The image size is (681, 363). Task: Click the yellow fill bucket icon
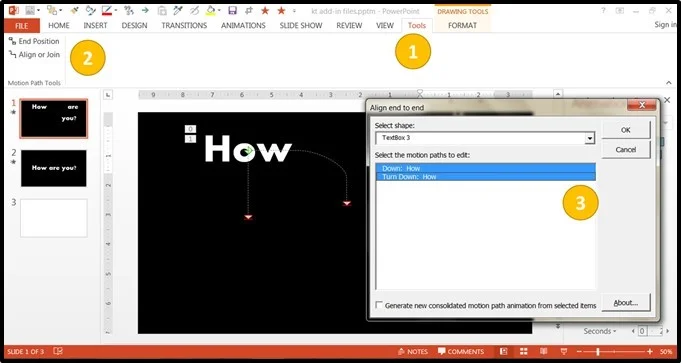(x=210, y=10)
